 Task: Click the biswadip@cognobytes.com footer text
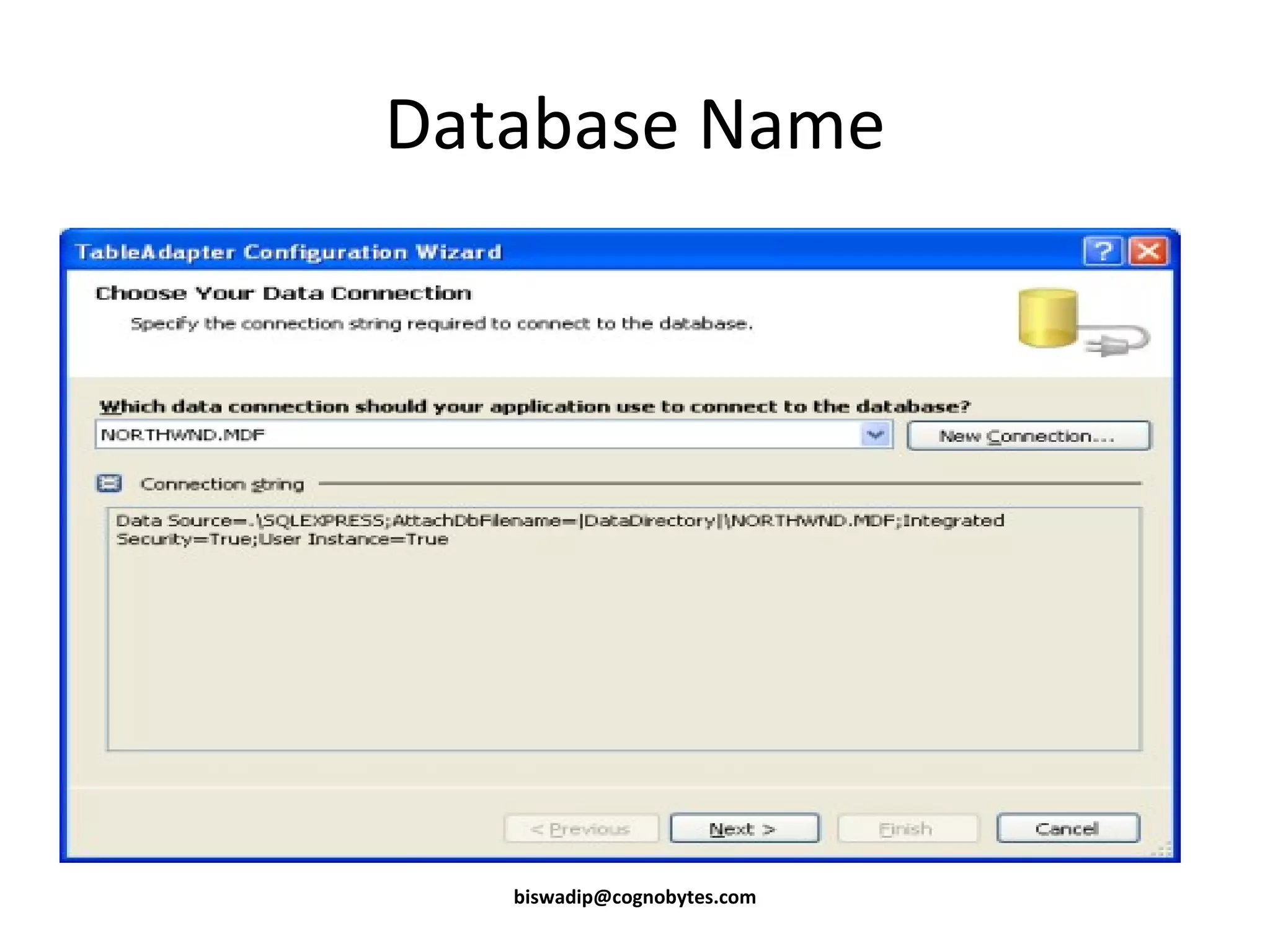pyautogui.click(x=634, y=897)
